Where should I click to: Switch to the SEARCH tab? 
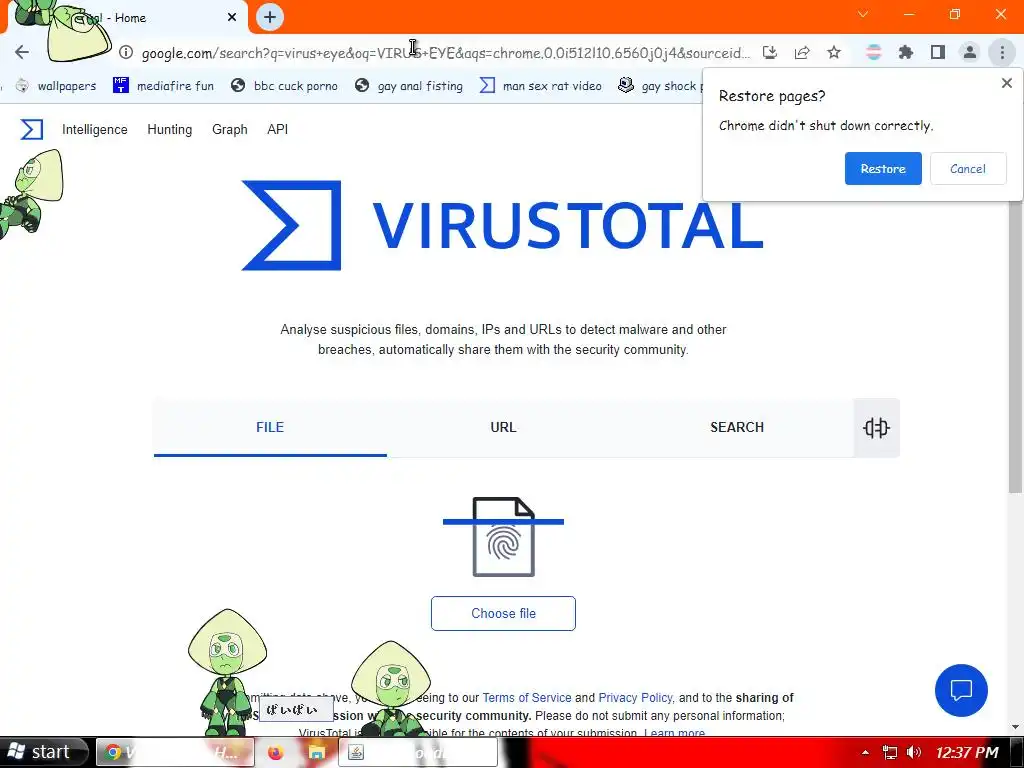[737, 427]
